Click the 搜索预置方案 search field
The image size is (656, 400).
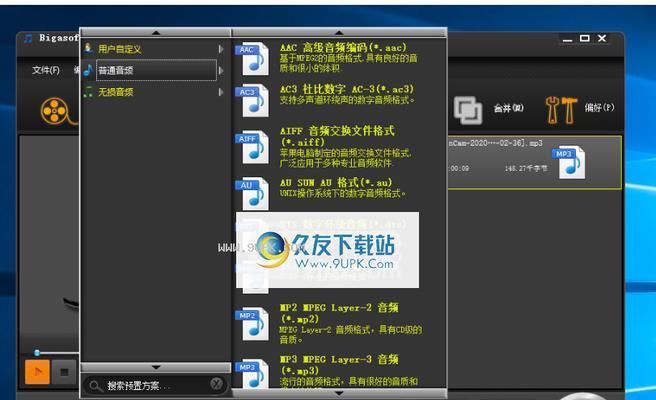pyautogui.click(x=156, y=385)
